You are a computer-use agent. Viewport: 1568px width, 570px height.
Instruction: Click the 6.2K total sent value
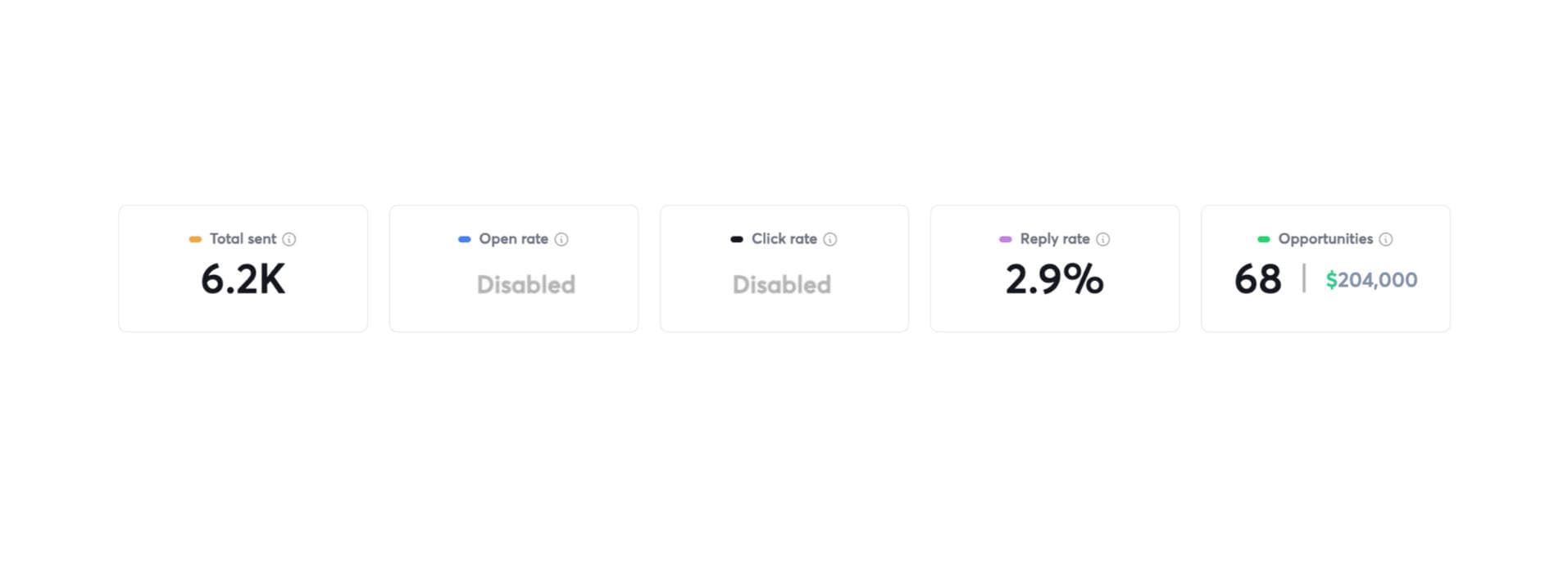243,279
